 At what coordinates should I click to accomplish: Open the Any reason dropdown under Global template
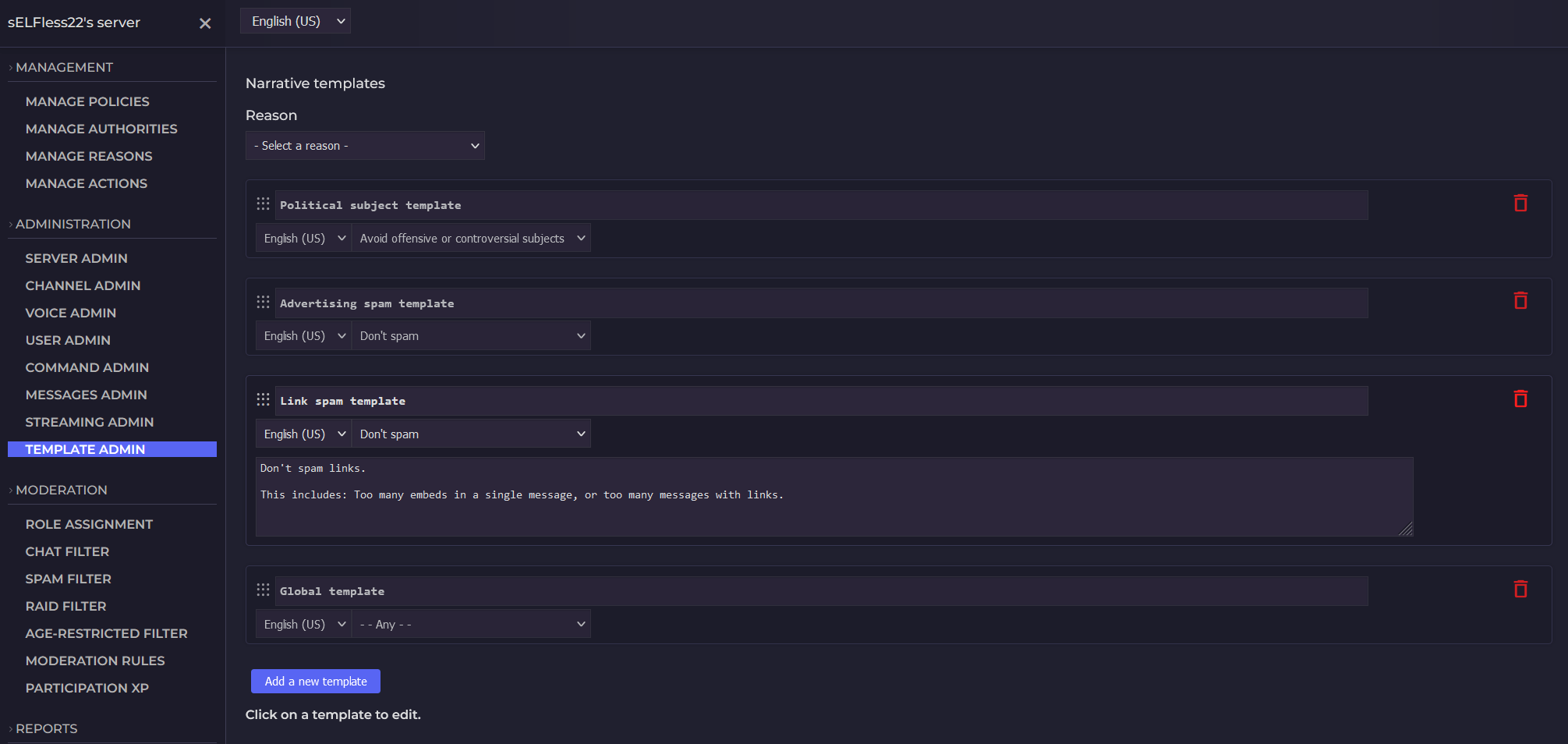coord(471,624)
